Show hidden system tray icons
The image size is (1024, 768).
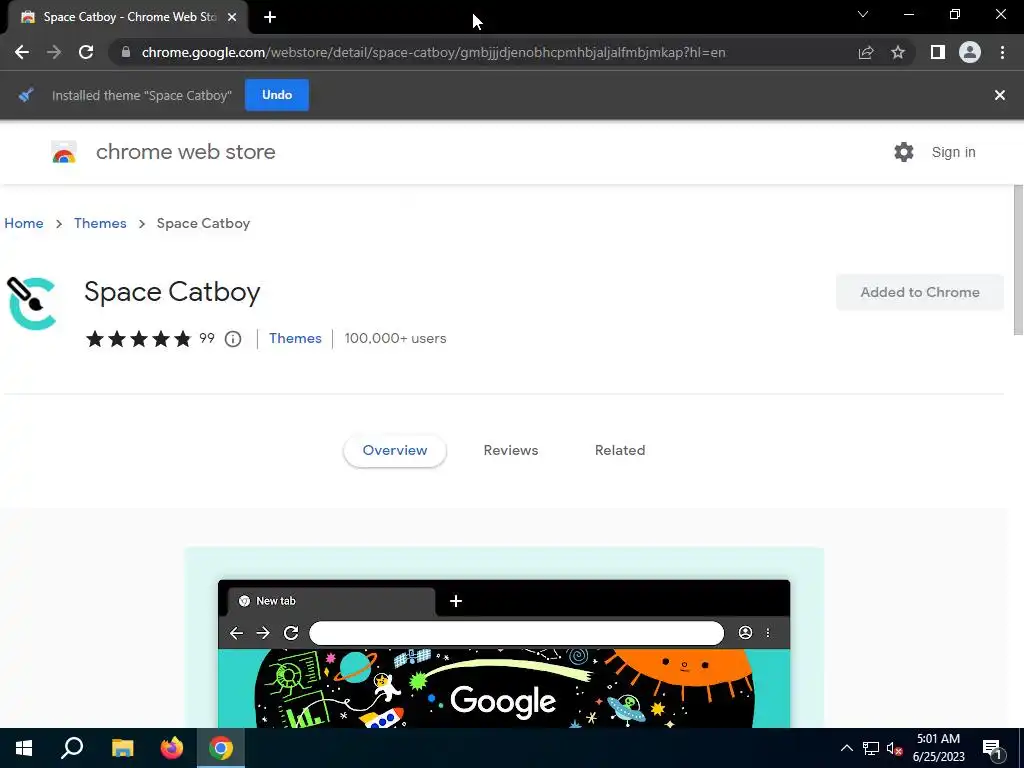point(846,748)
